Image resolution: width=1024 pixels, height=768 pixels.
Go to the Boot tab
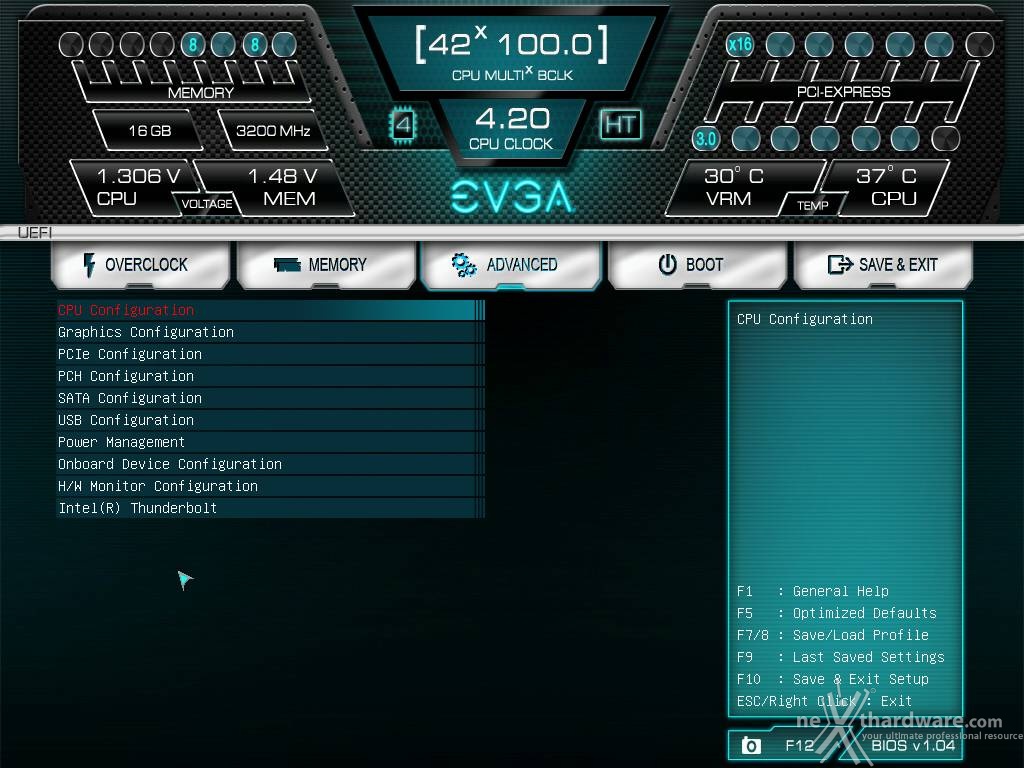coord(697,264)
